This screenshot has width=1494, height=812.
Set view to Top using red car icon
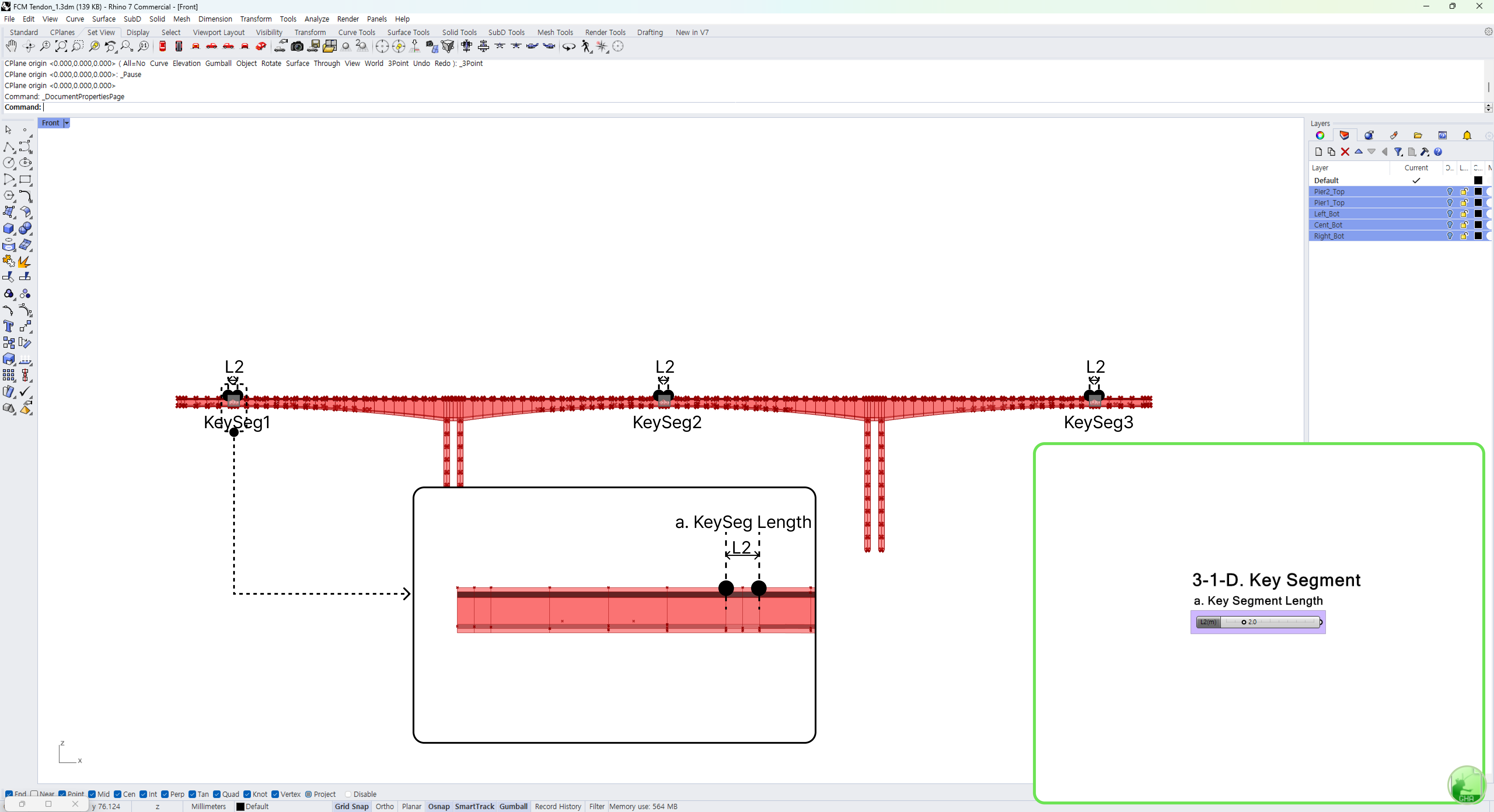[x=163, y=46]
